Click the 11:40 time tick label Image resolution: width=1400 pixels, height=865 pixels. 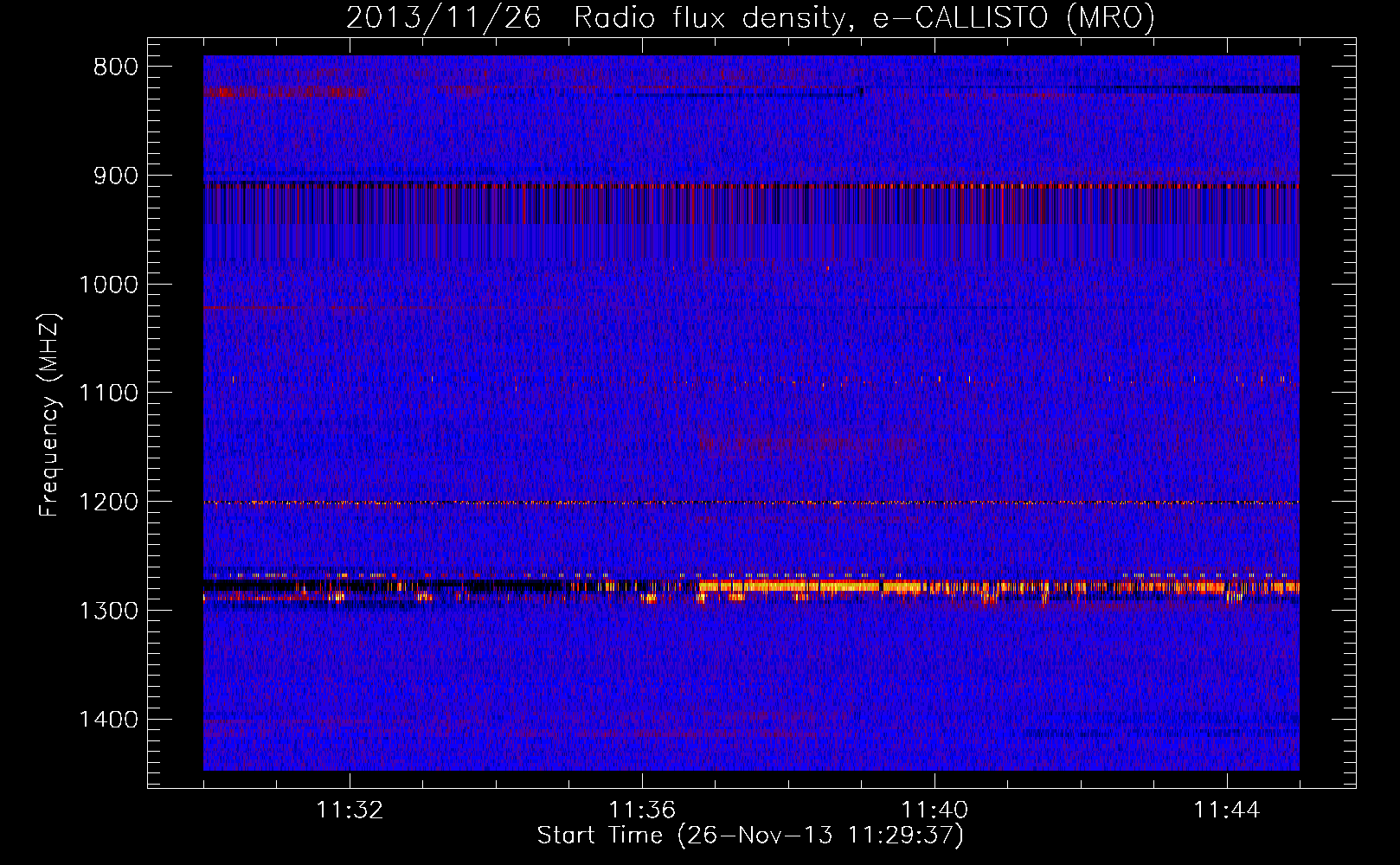coord(934,811)
